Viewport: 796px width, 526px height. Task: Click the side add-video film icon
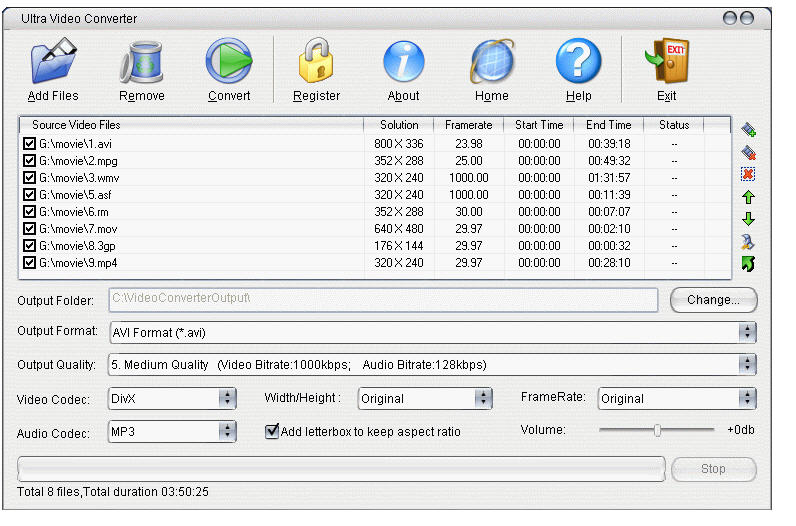click(x=748, y=129)
